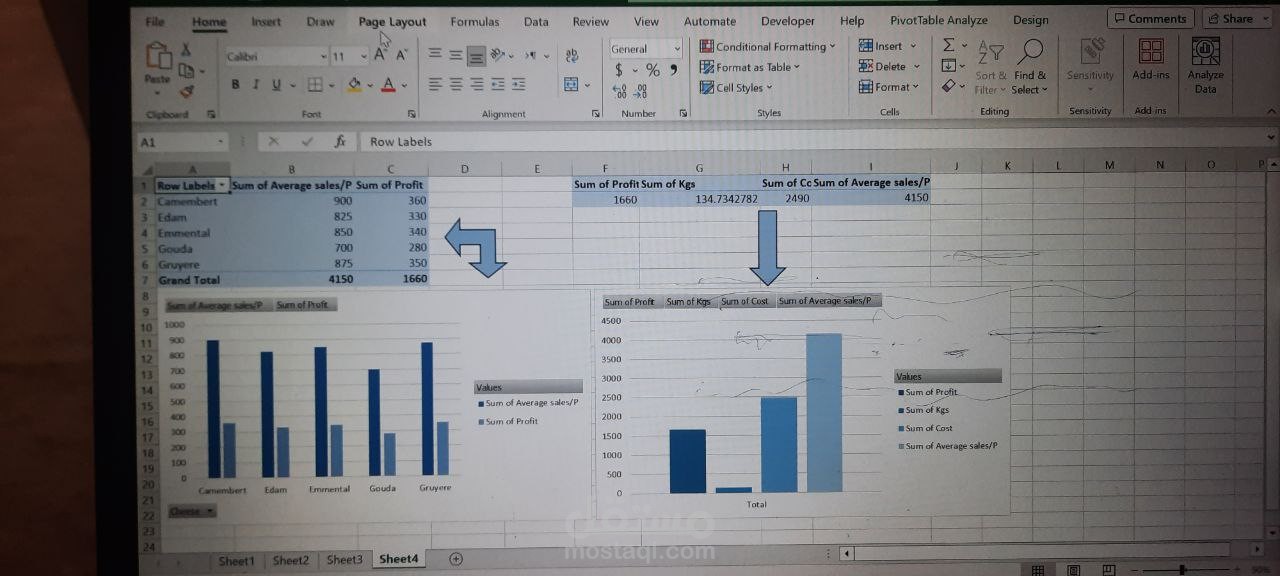Switch to the Formulas tab
The width and height of the screenshot is (1280, 576).
(474, 21)
